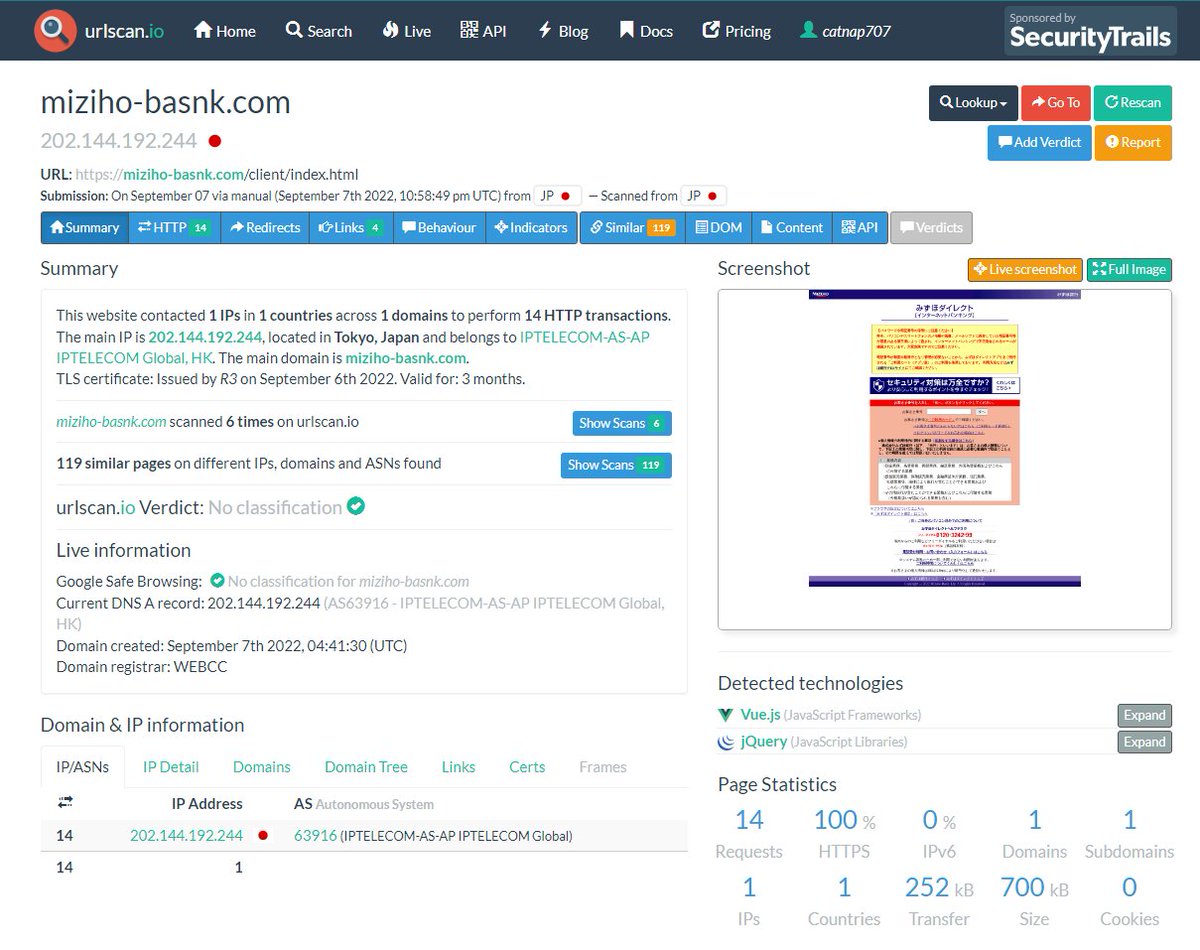This screenshot has width=1200, height=950.
Task: Show the 6 scans of this domain
Action: point(621,423)
